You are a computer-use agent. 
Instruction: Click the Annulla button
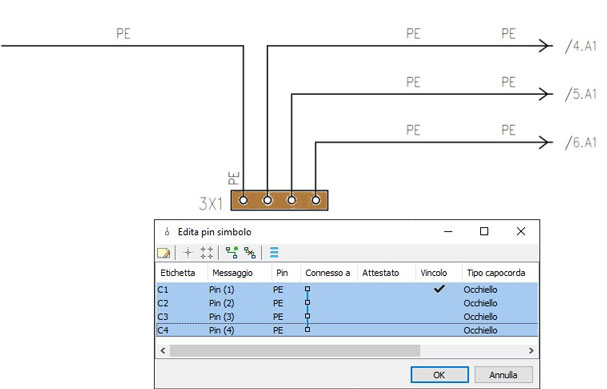(503, 375)
